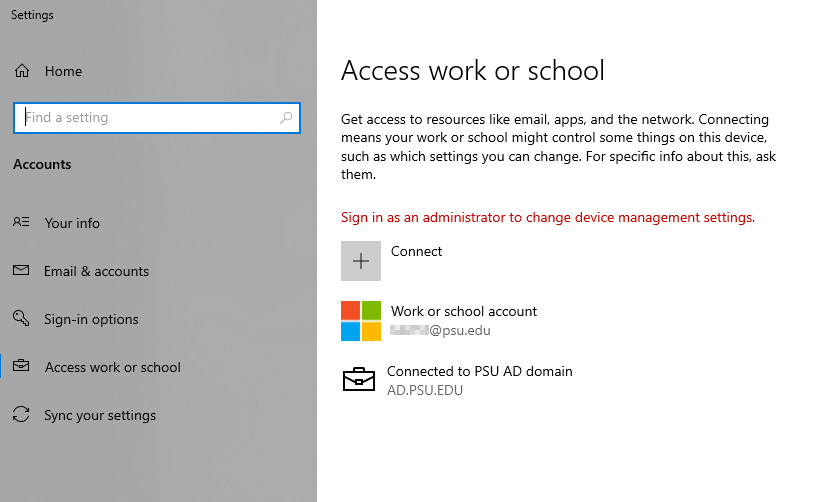The image size is (824, 502).
Task: Select the Work or school account entry
Action: (464, 312)
